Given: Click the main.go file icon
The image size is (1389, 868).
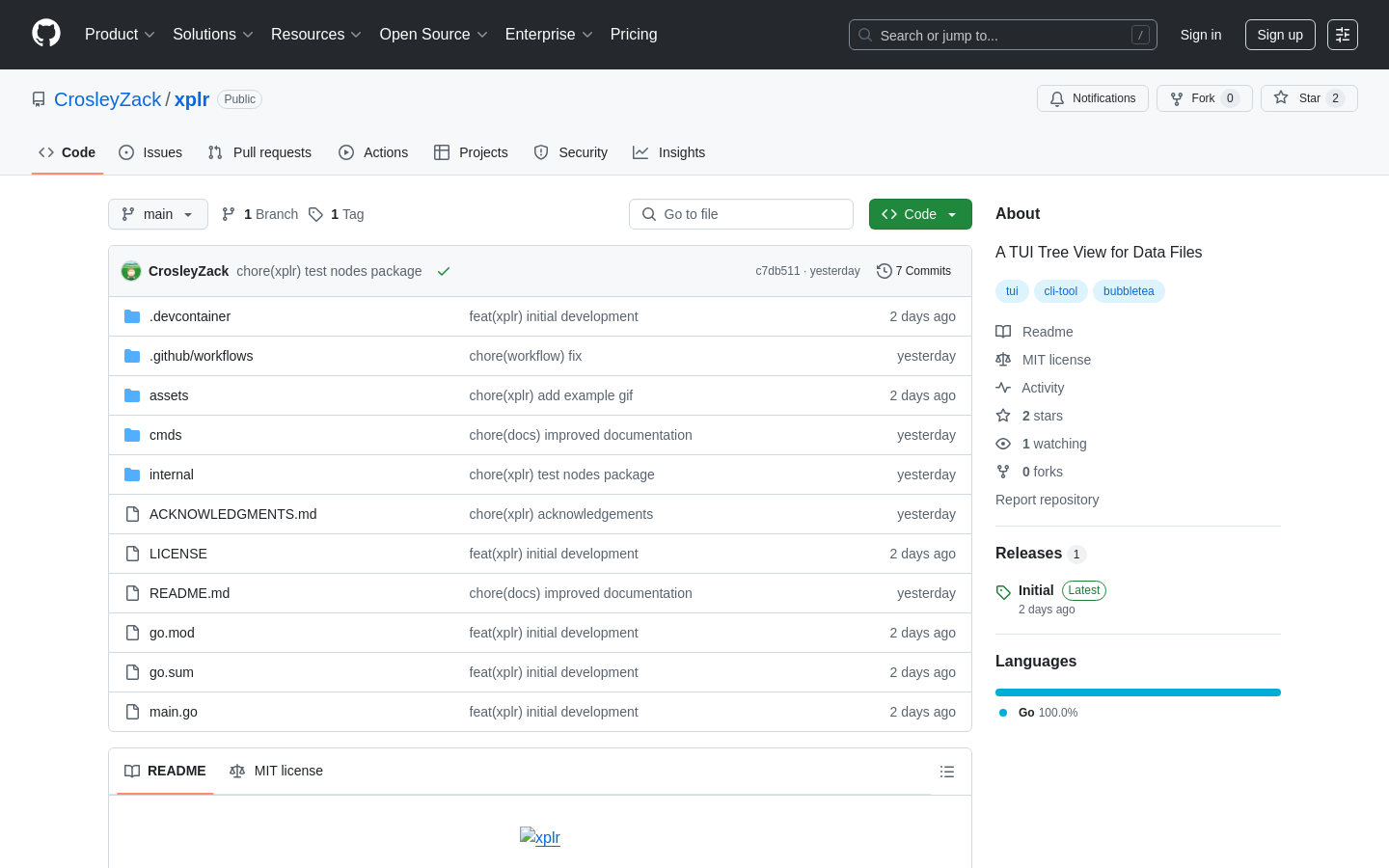Looking at the screenshot, I should coord(132,712).
